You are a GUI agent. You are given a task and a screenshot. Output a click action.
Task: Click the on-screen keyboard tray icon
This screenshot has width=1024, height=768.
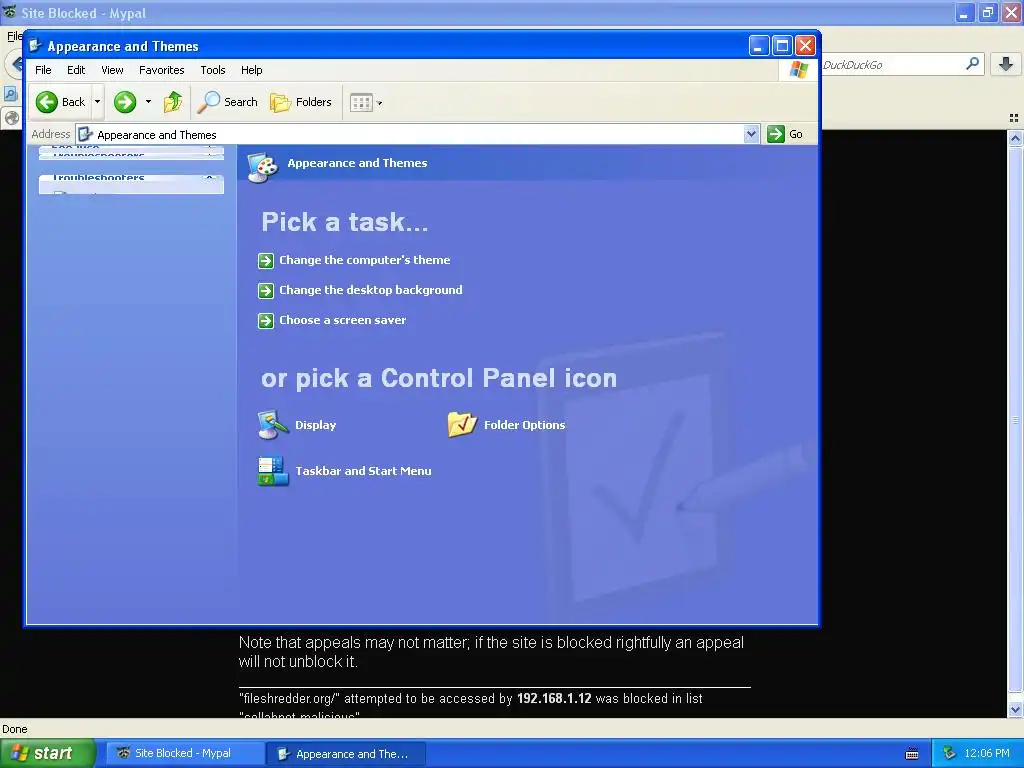pos(912,754)
